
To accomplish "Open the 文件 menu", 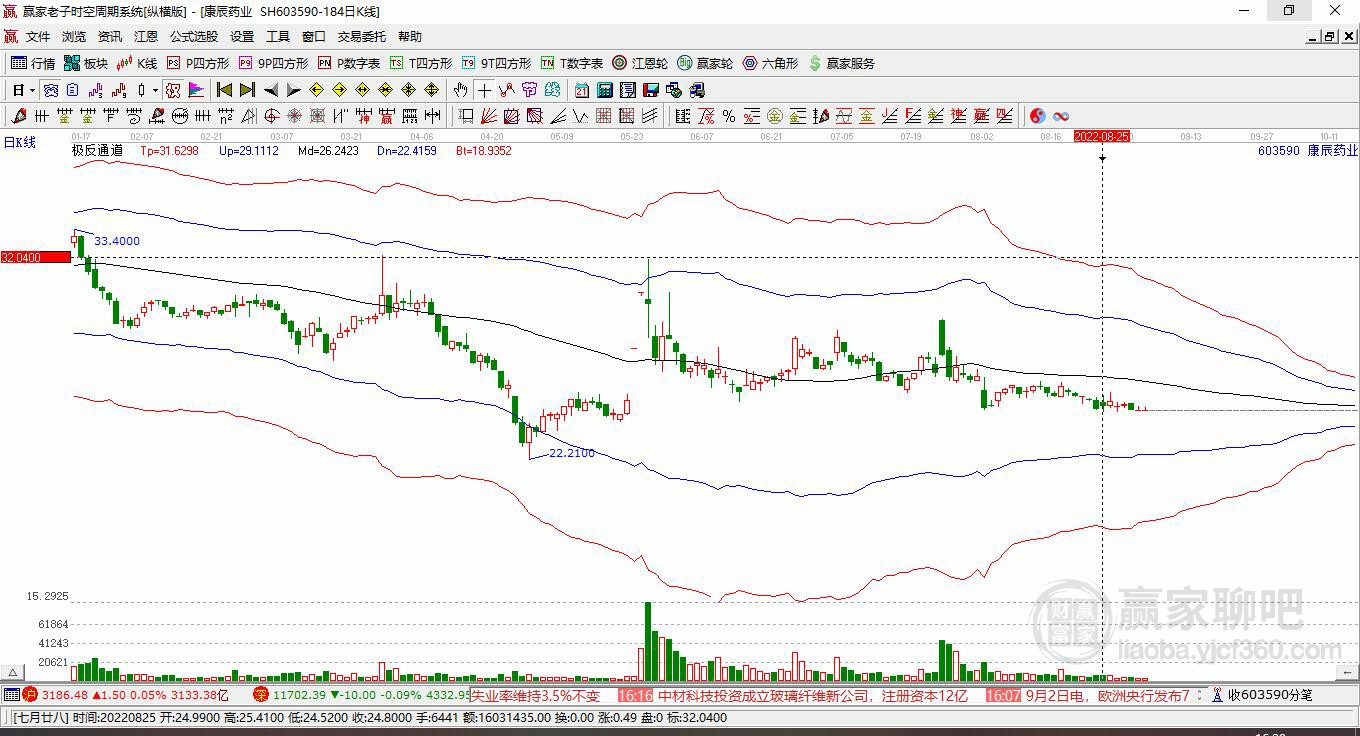I will click(38, 36).
